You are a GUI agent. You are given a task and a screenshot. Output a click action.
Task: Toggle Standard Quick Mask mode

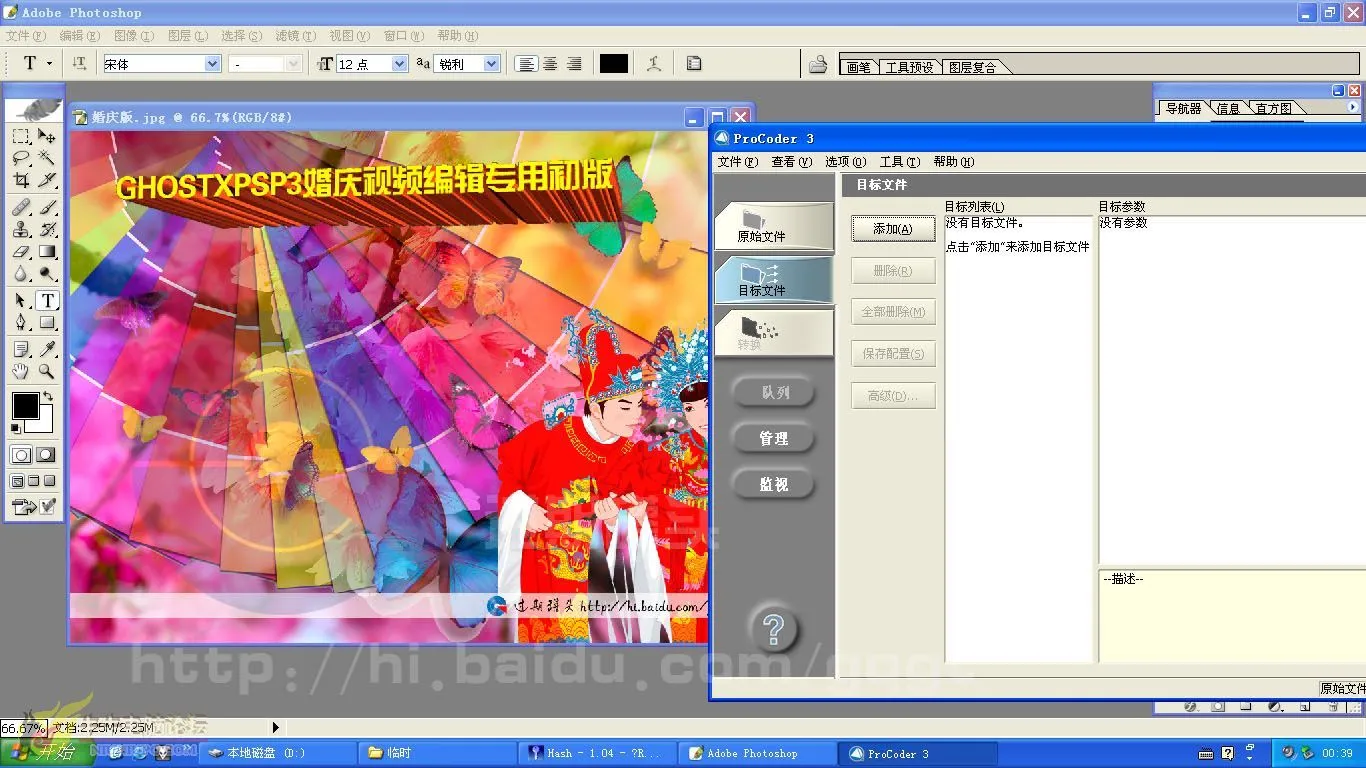tap(20, 454)
